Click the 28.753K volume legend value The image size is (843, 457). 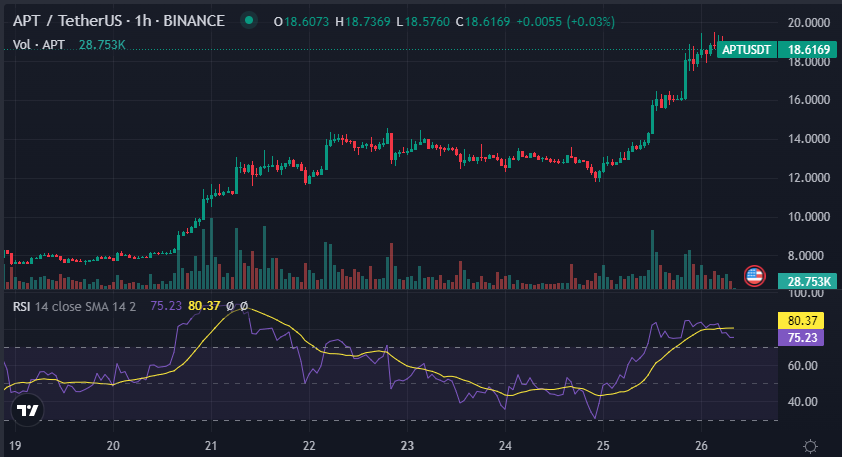102,45
